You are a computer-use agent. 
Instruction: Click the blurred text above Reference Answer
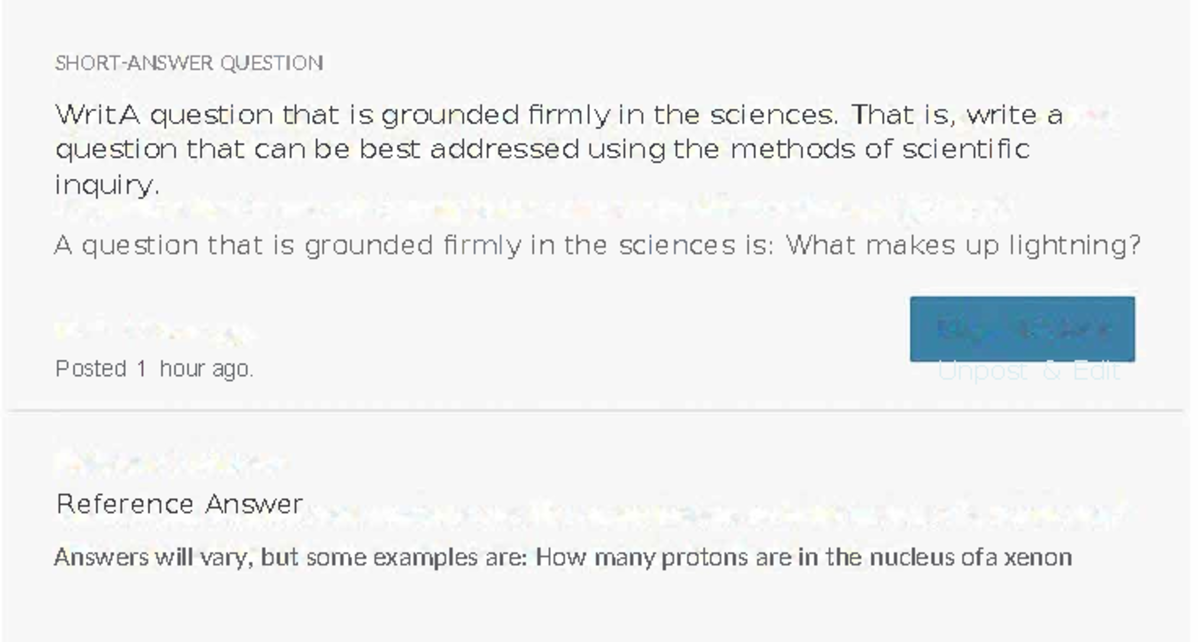click(168, 461)
